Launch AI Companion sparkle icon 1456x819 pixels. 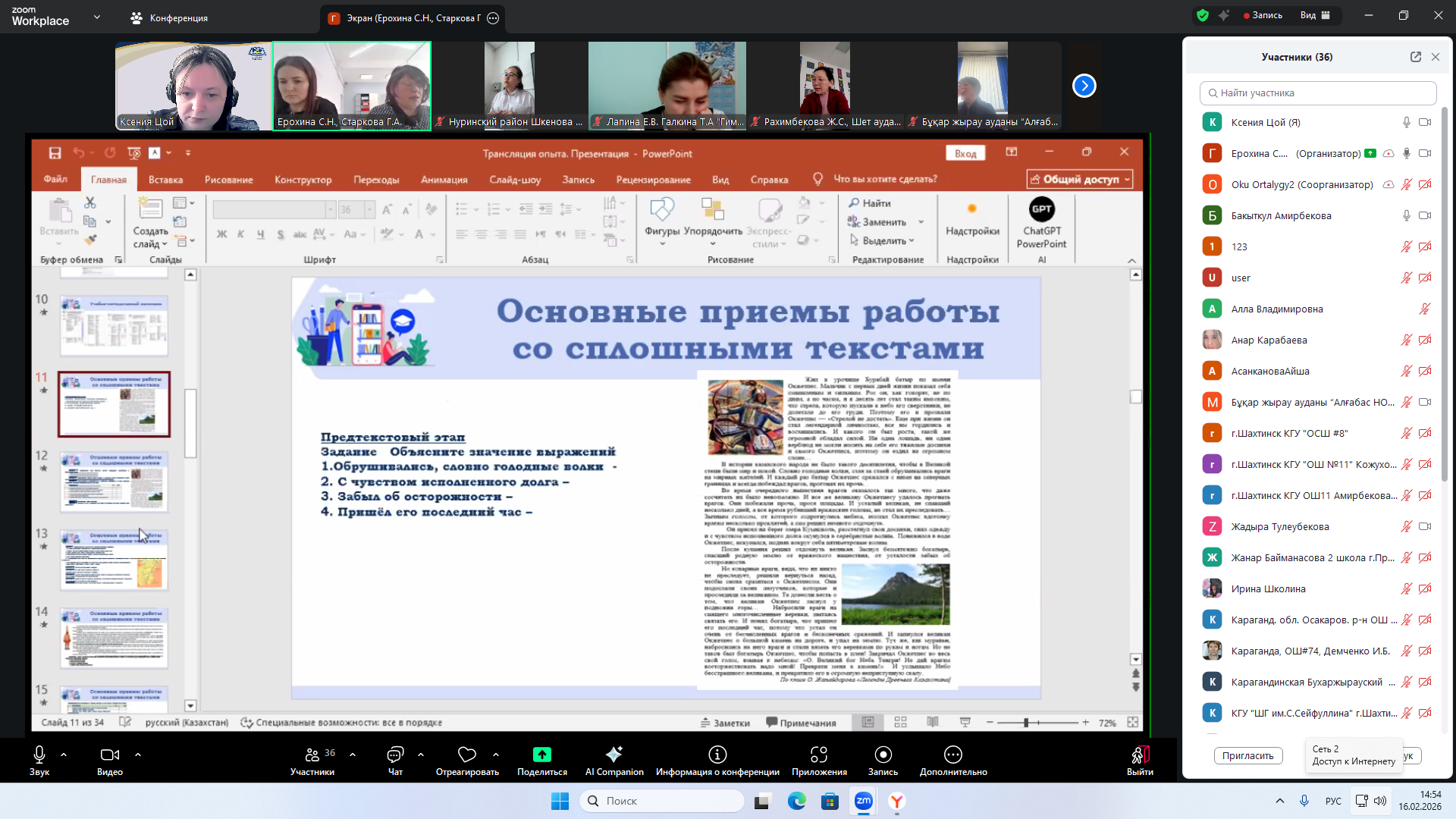pos(613,755)
